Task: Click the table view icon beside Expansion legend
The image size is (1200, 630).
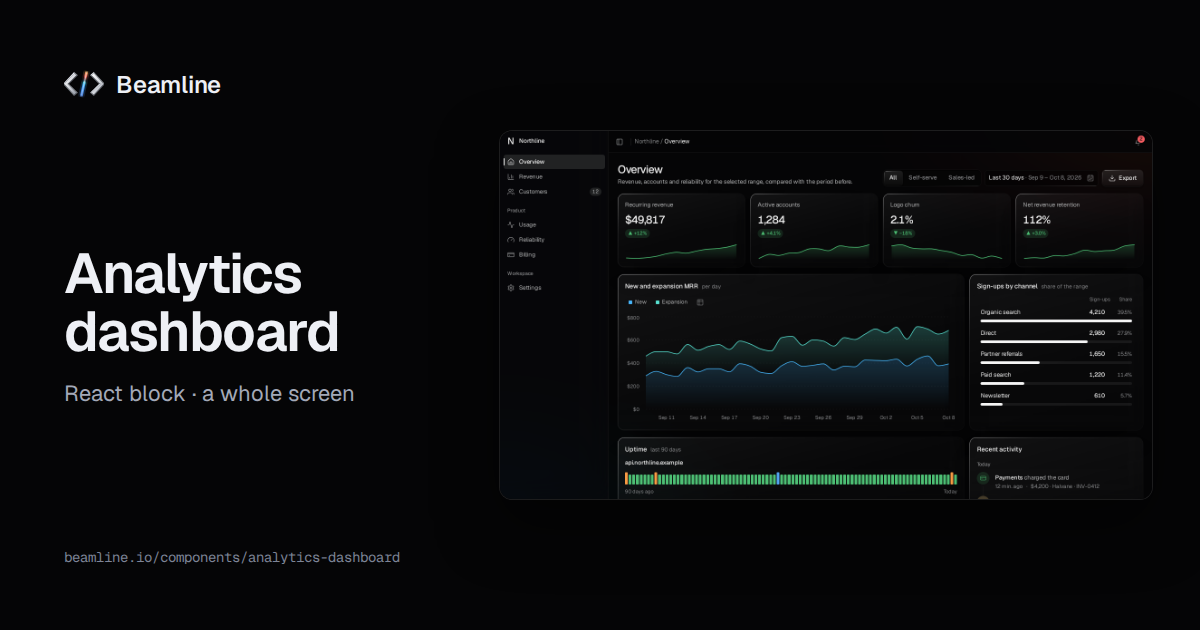Action: click(x=700, y=301)
